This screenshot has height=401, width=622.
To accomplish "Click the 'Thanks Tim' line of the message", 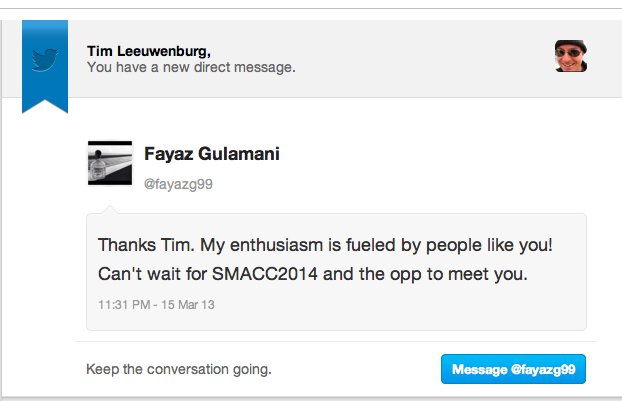I will click(x=325, y=245).
